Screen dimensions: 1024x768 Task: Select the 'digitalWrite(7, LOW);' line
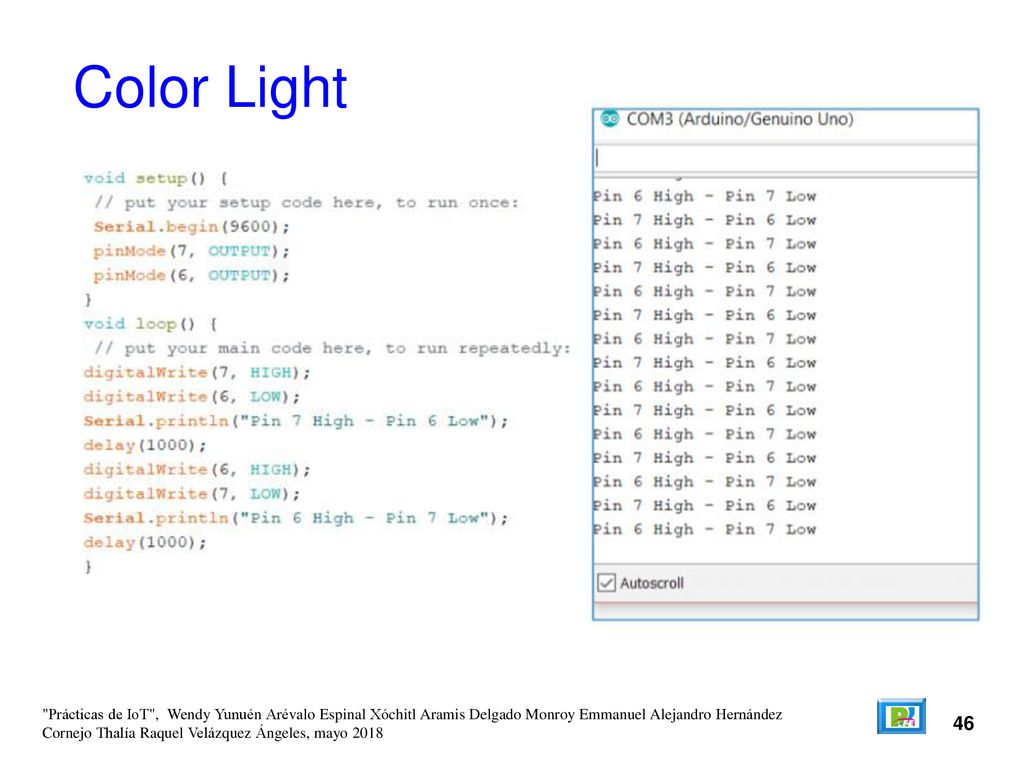tap(192, 494)
